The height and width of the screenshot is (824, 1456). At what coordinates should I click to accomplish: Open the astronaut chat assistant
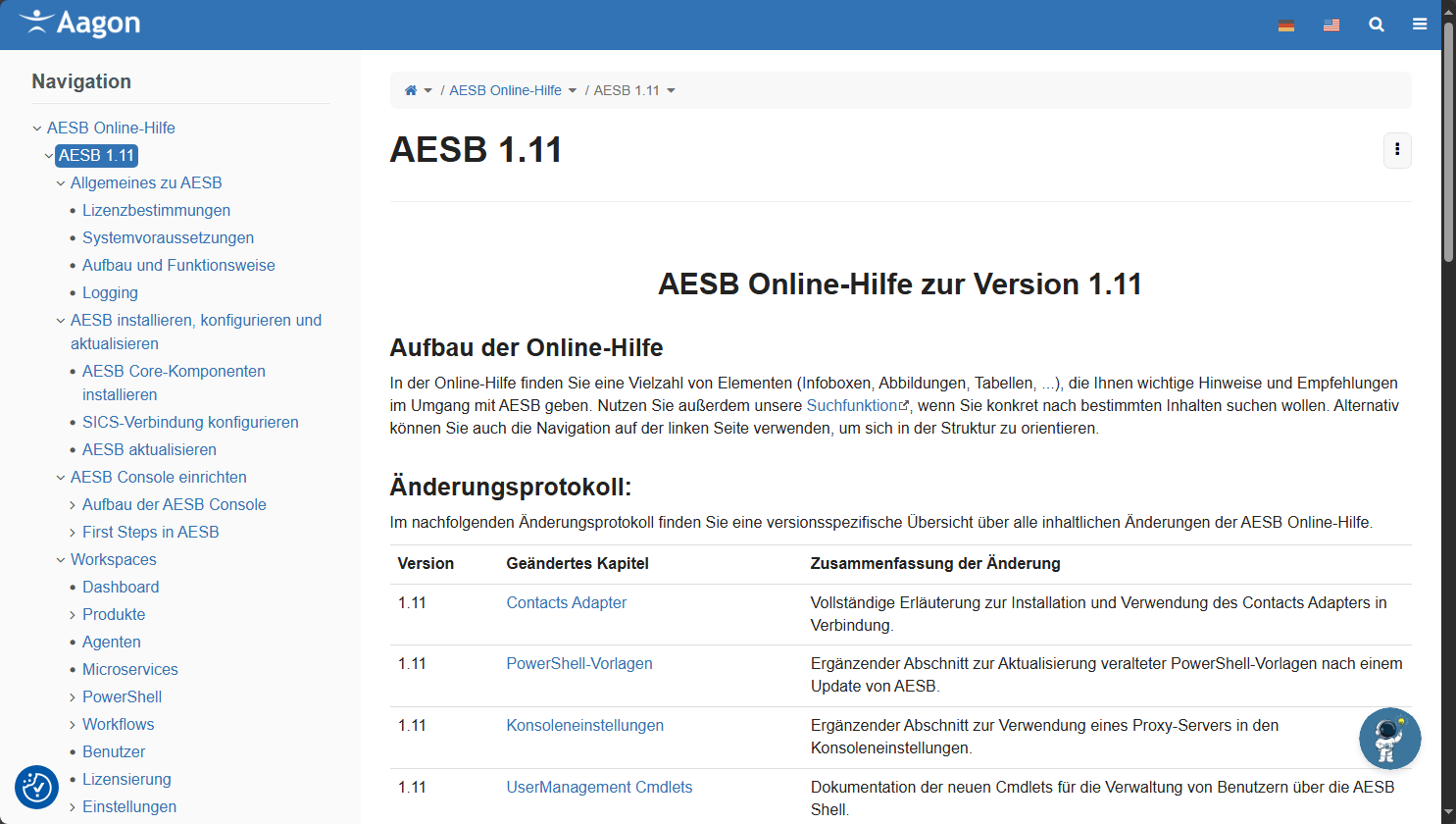pyautogui.click(x=1389, y=739)
